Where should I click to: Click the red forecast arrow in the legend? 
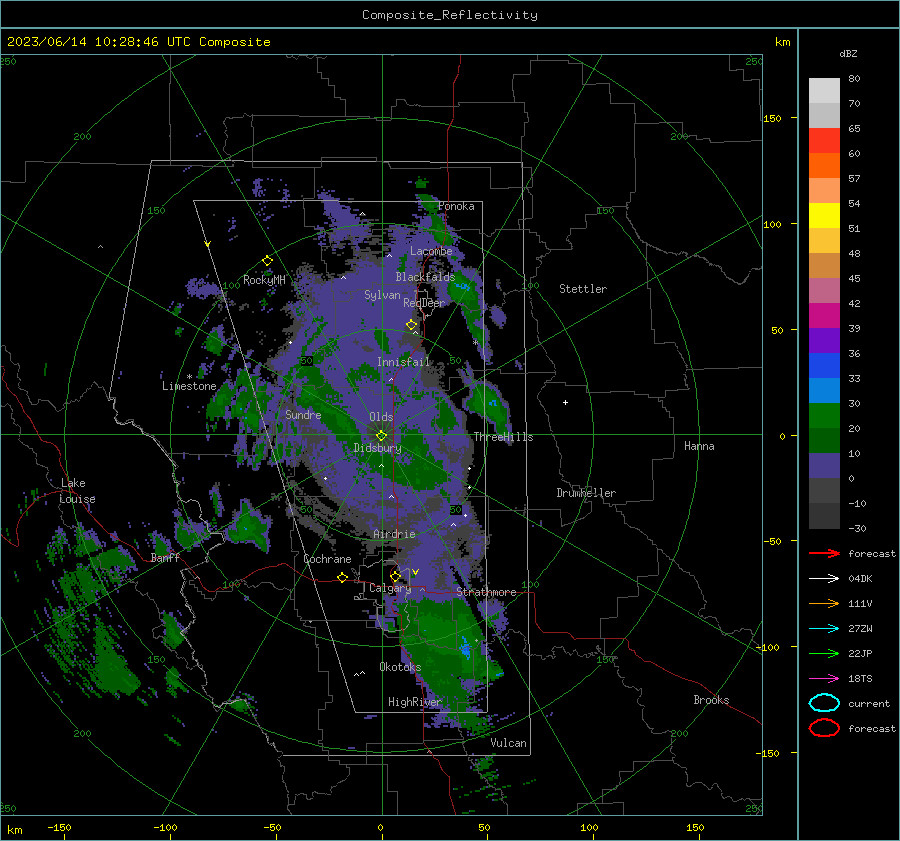(824, 553)
